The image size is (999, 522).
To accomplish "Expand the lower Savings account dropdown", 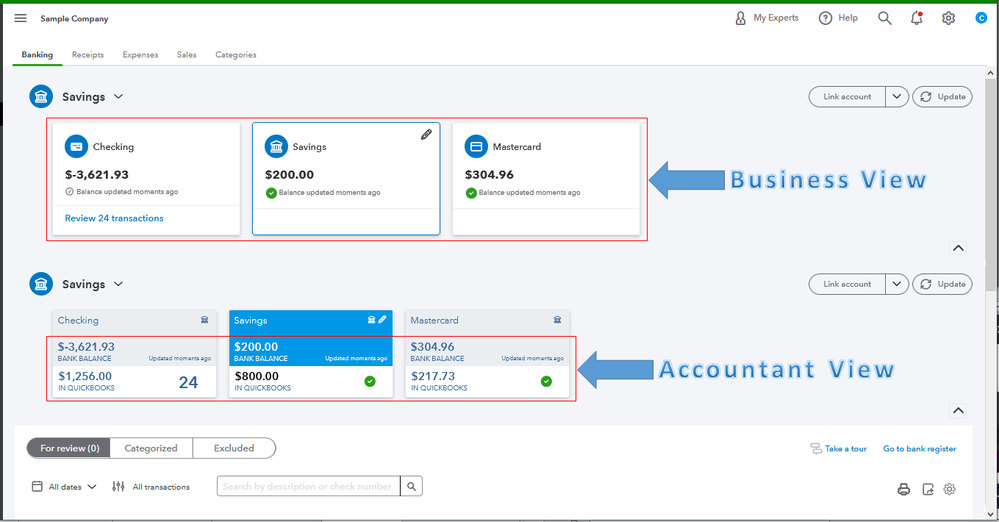I will tap(119, 284).
